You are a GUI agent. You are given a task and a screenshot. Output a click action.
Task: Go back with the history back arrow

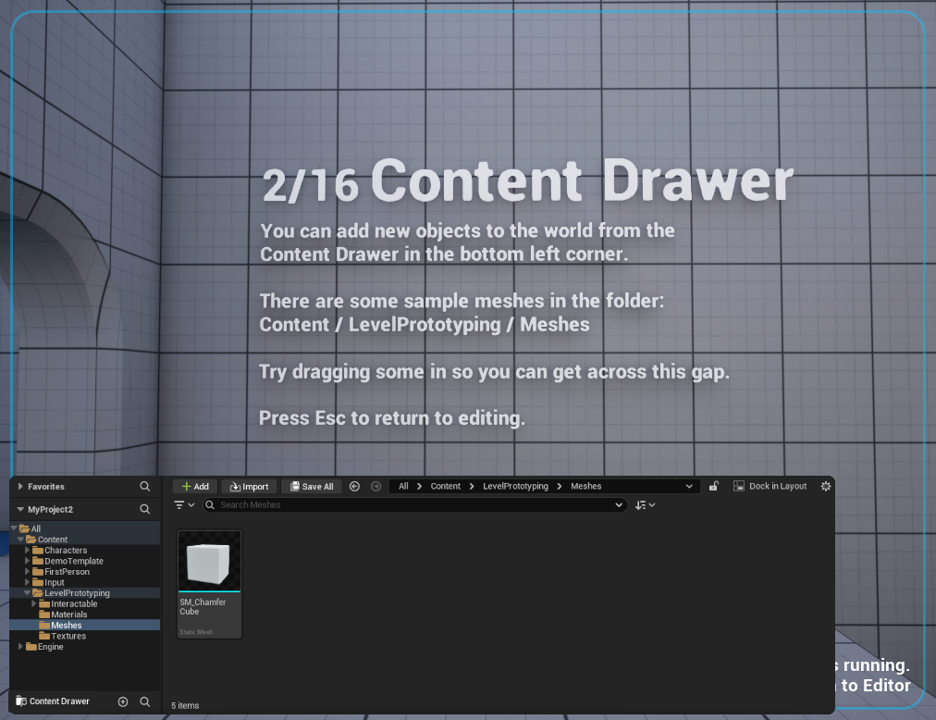[x=354, y=487]
